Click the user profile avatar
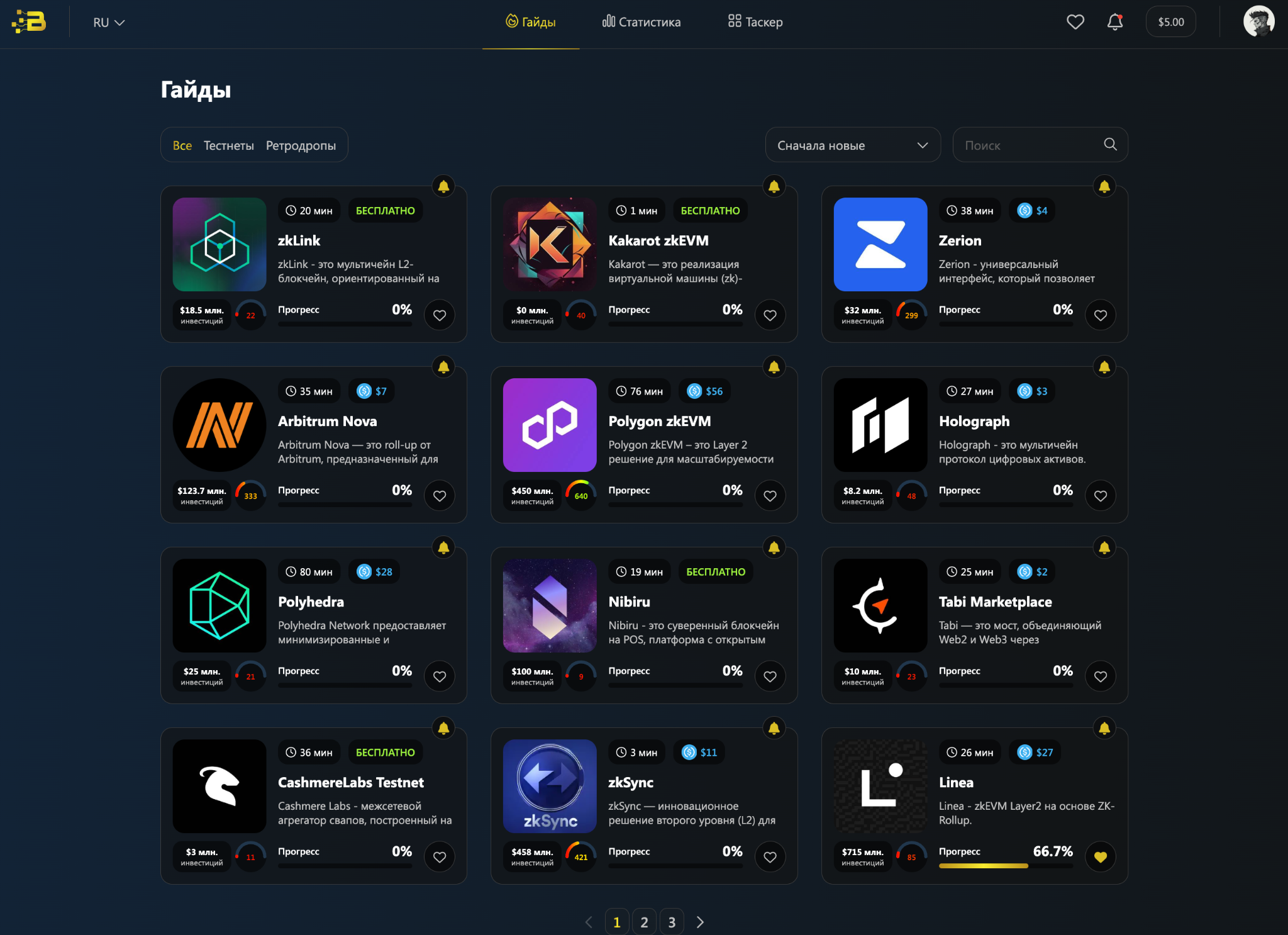 tap(1258, 22)
